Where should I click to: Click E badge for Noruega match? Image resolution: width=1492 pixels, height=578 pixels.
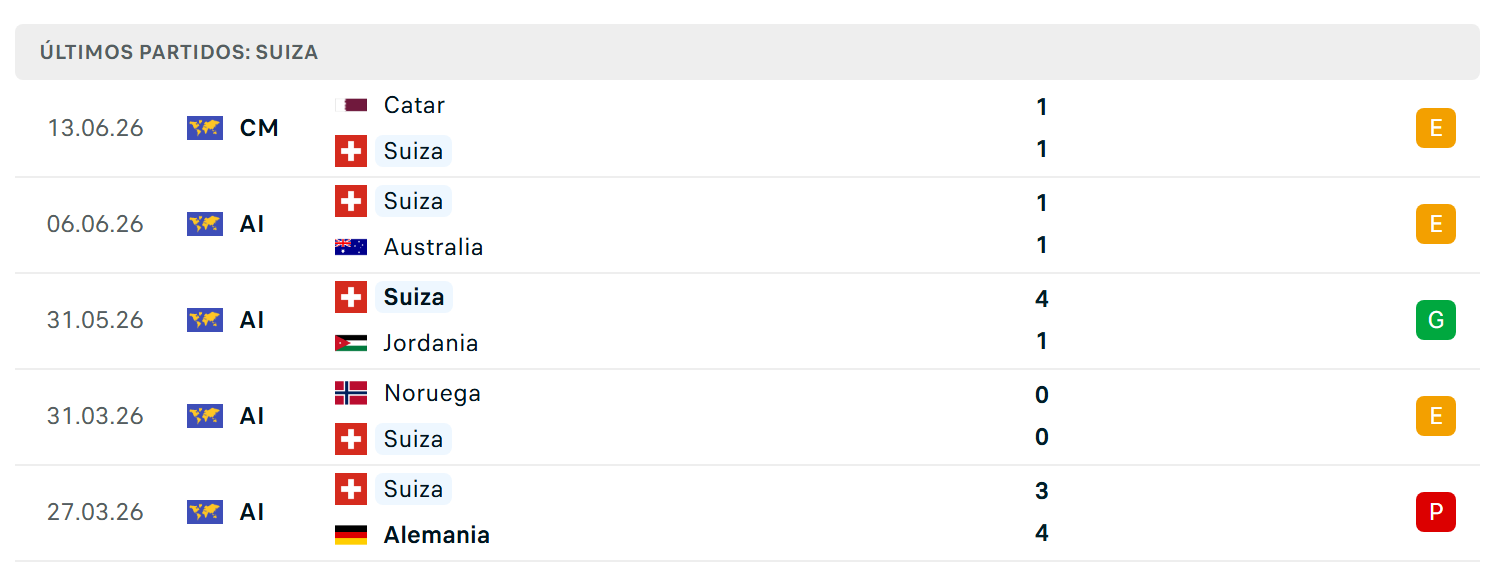[1436, 416]
